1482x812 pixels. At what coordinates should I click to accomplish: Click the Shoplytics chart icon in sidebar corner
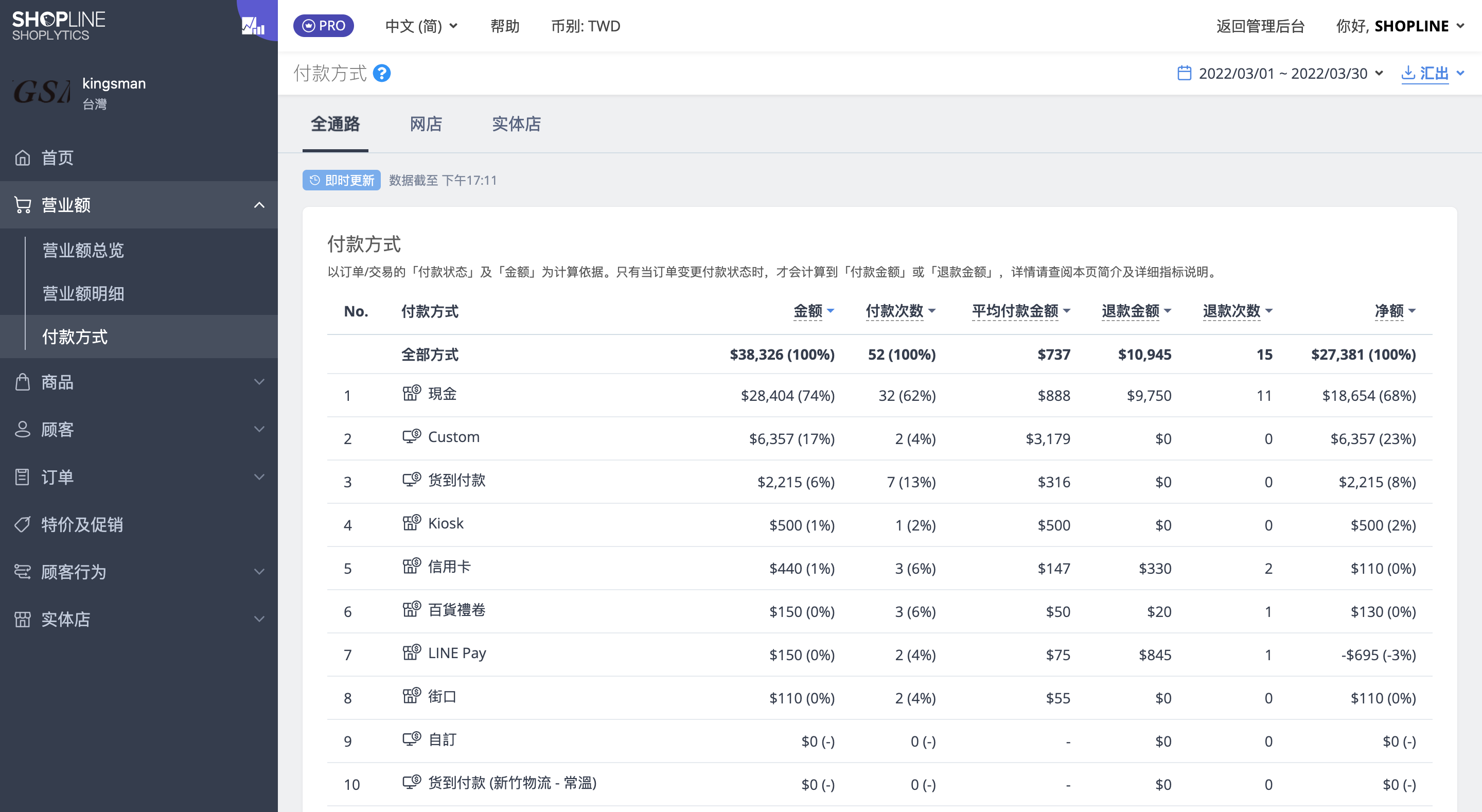[253, 25]
